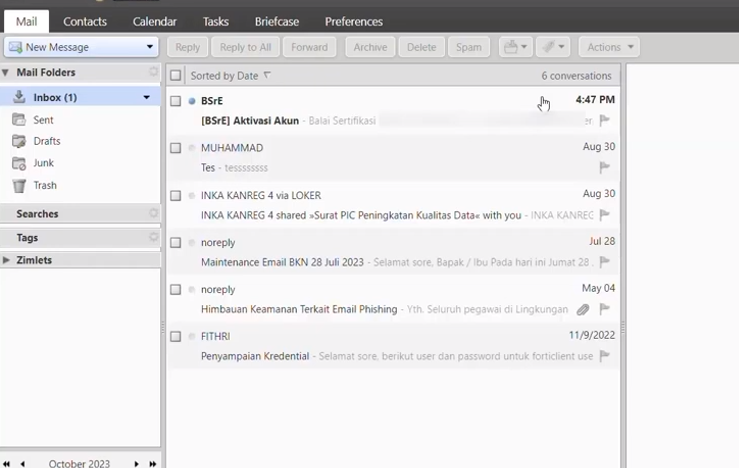Open the Briefcase tab
739x468 pixels.
(x=277, y=22)
